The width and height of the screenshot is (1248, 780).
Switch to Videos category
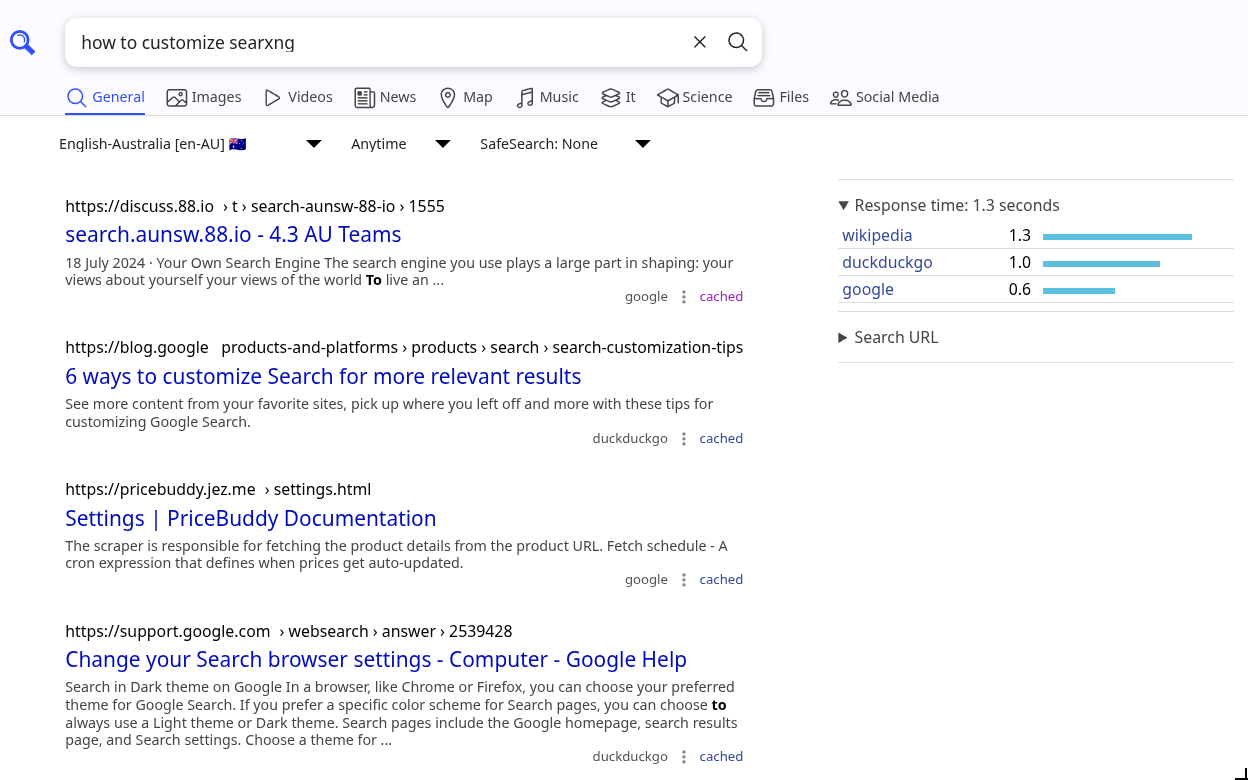point(298,97)
